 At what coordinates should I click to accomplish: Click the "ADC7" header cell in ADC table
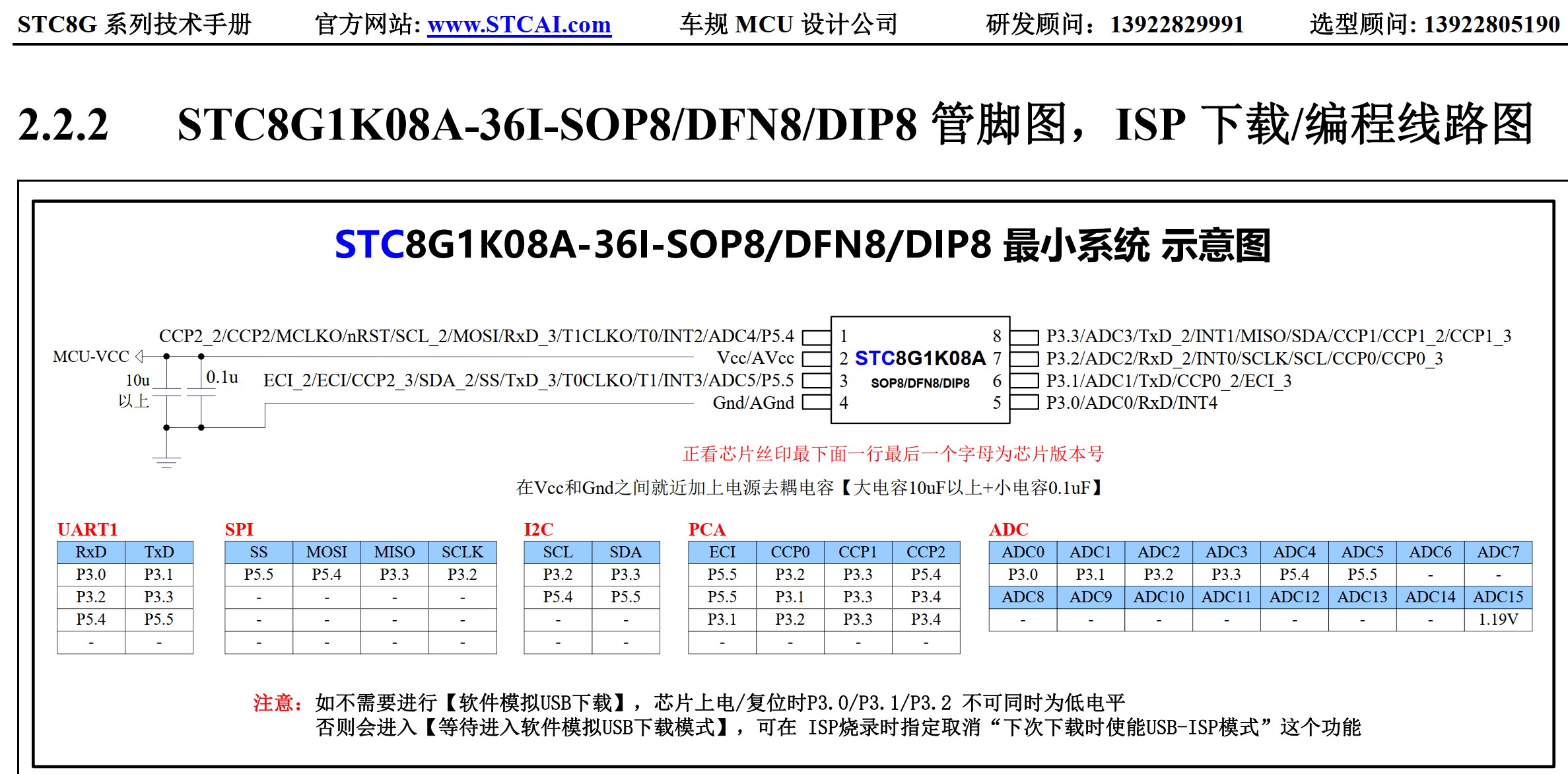point(1499,552)
